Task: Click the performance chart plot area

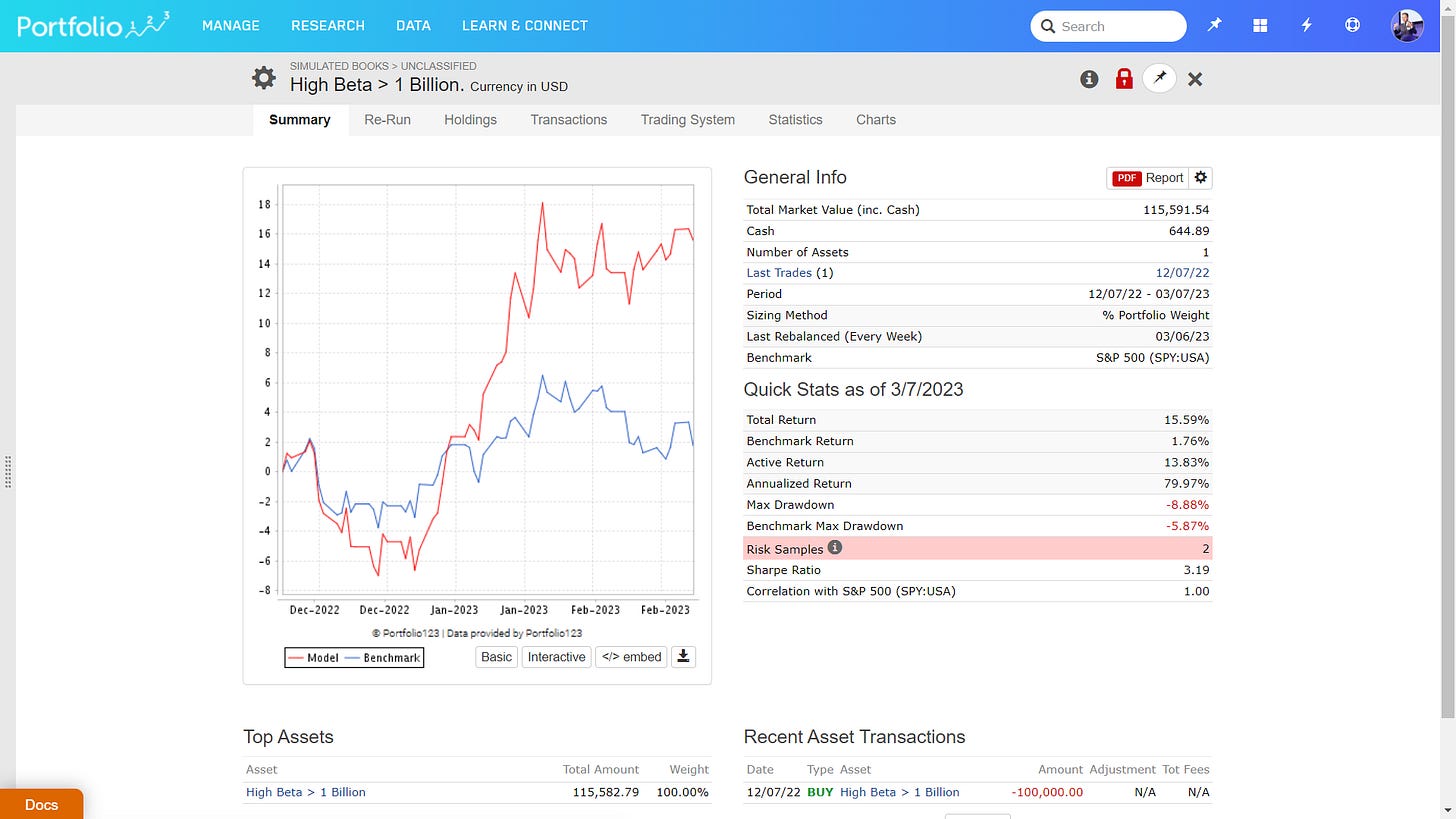Action: click(x=488, y=390)
